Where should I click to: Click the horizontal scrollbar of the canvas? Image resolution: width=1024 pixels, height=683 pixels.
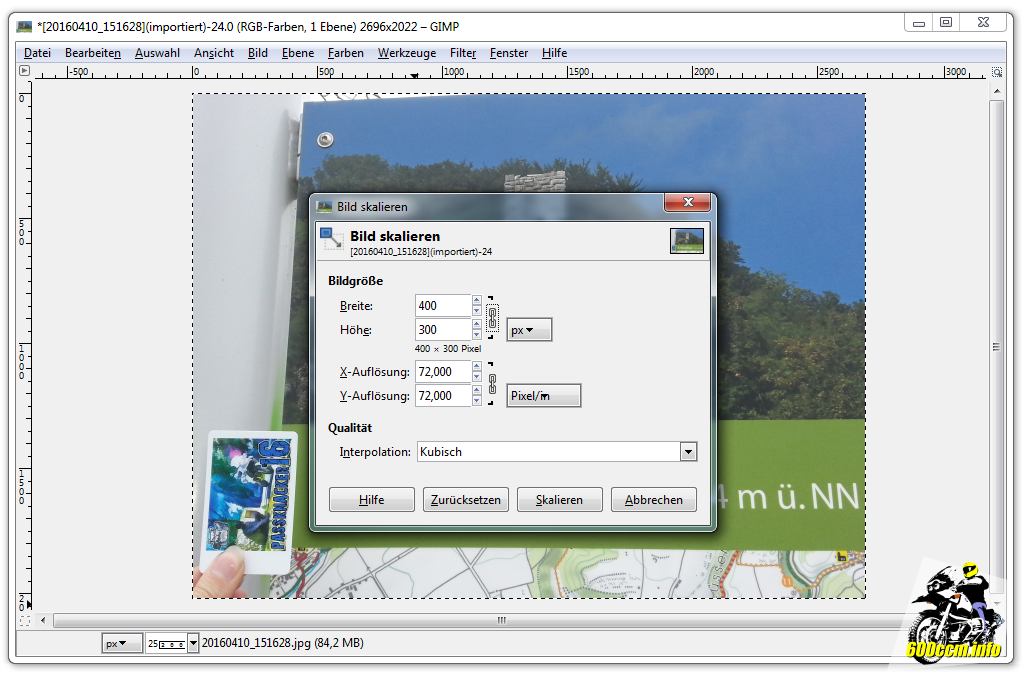[500, 621]
